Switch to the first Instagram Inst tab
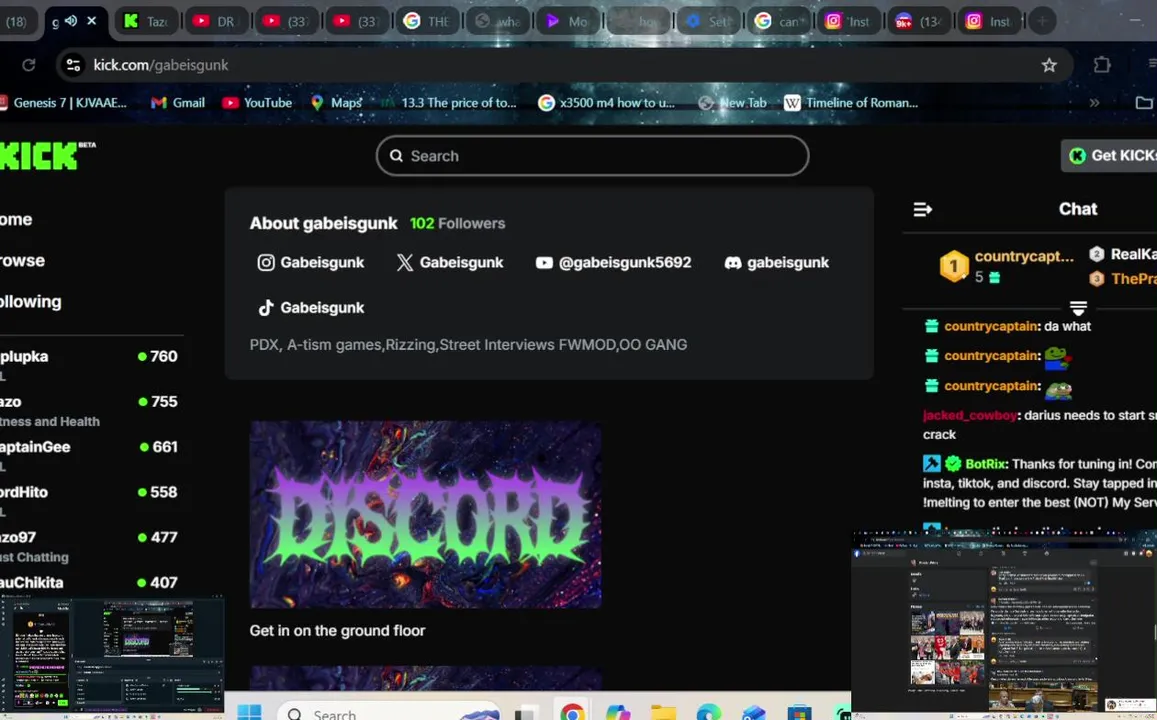 tap(849, 21)
